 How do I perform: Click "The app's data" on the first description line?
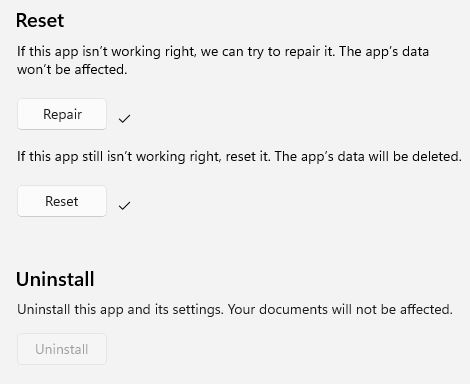click(x=384, y=52)
